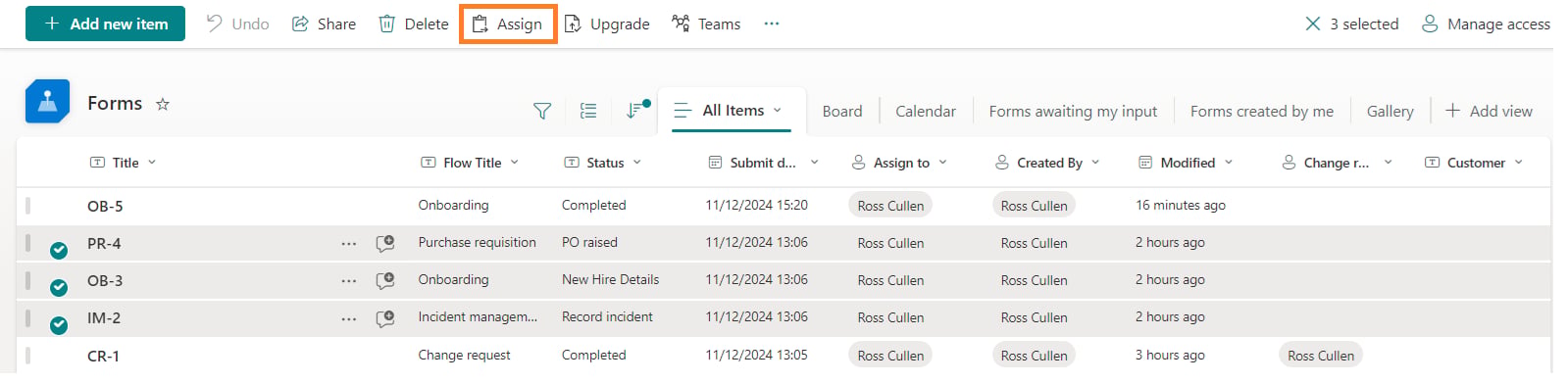Screen dimensions: 1568x384
Task: Open the OB-3 row ellipsis menu
Action: click(x=349, y=281)
